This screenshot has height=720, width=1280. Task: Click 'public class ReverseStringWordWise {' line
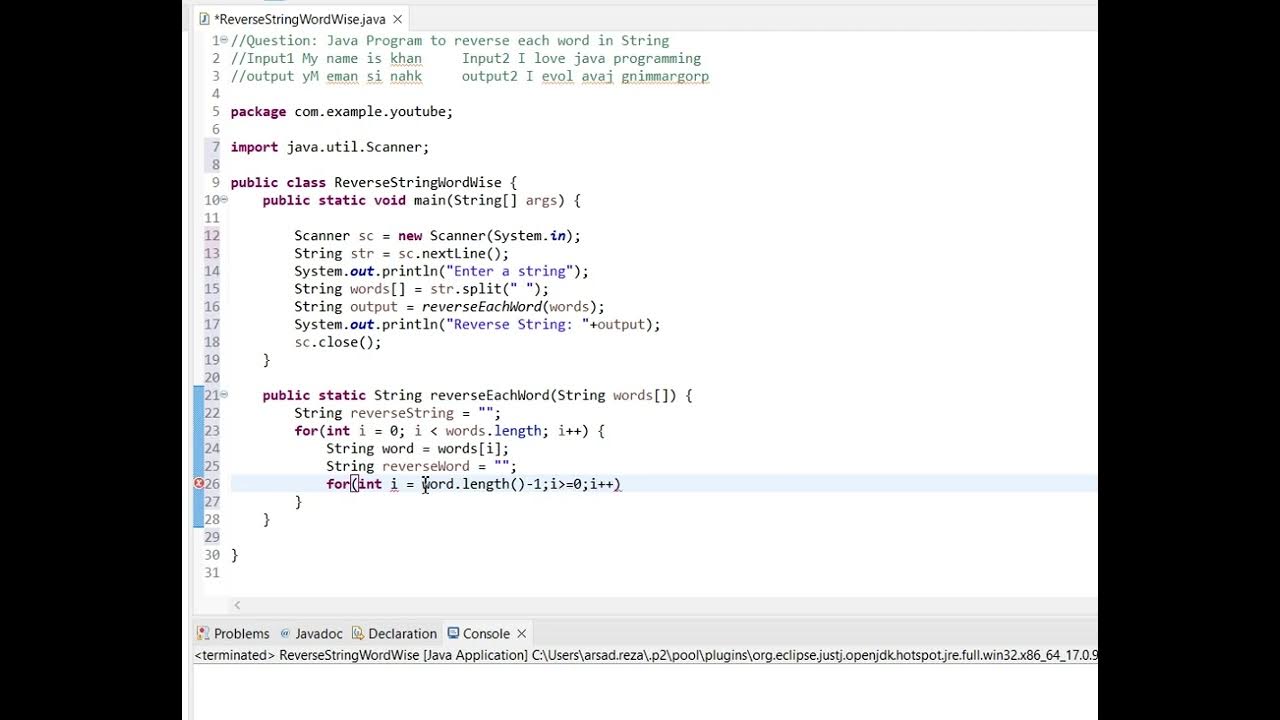coord(374,183)
